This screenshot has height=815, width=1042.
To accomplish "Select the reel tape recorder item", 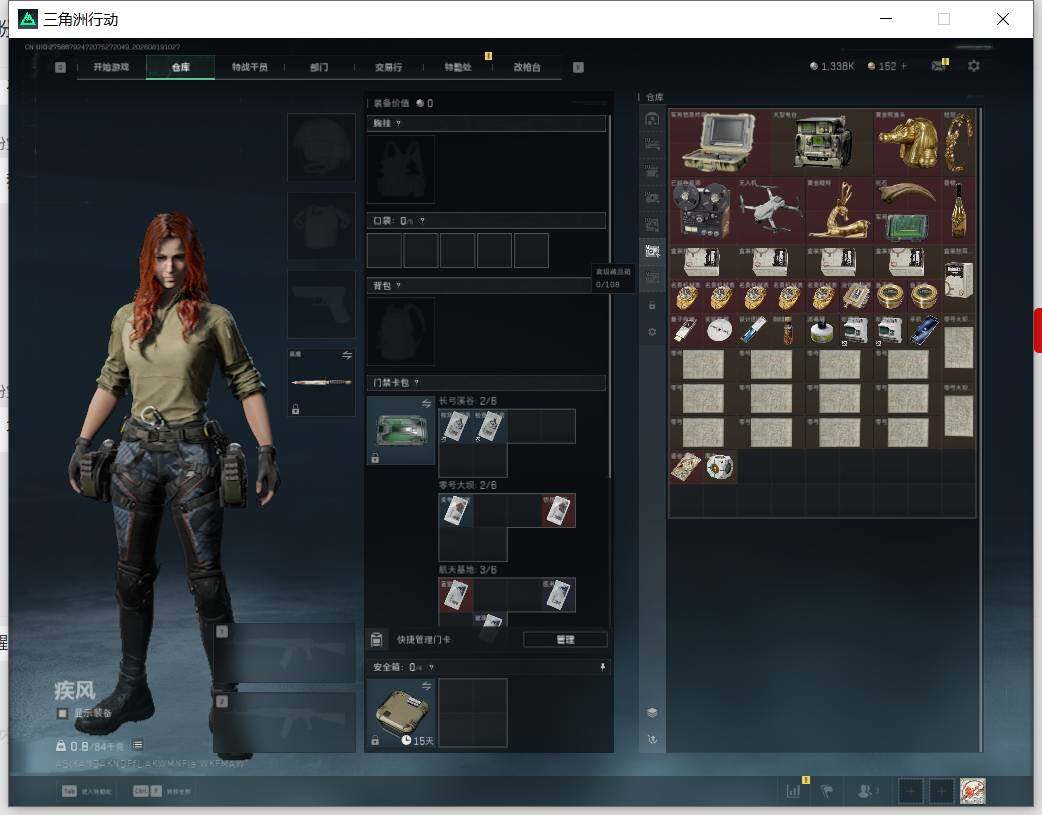I will [x=702, y=210].
